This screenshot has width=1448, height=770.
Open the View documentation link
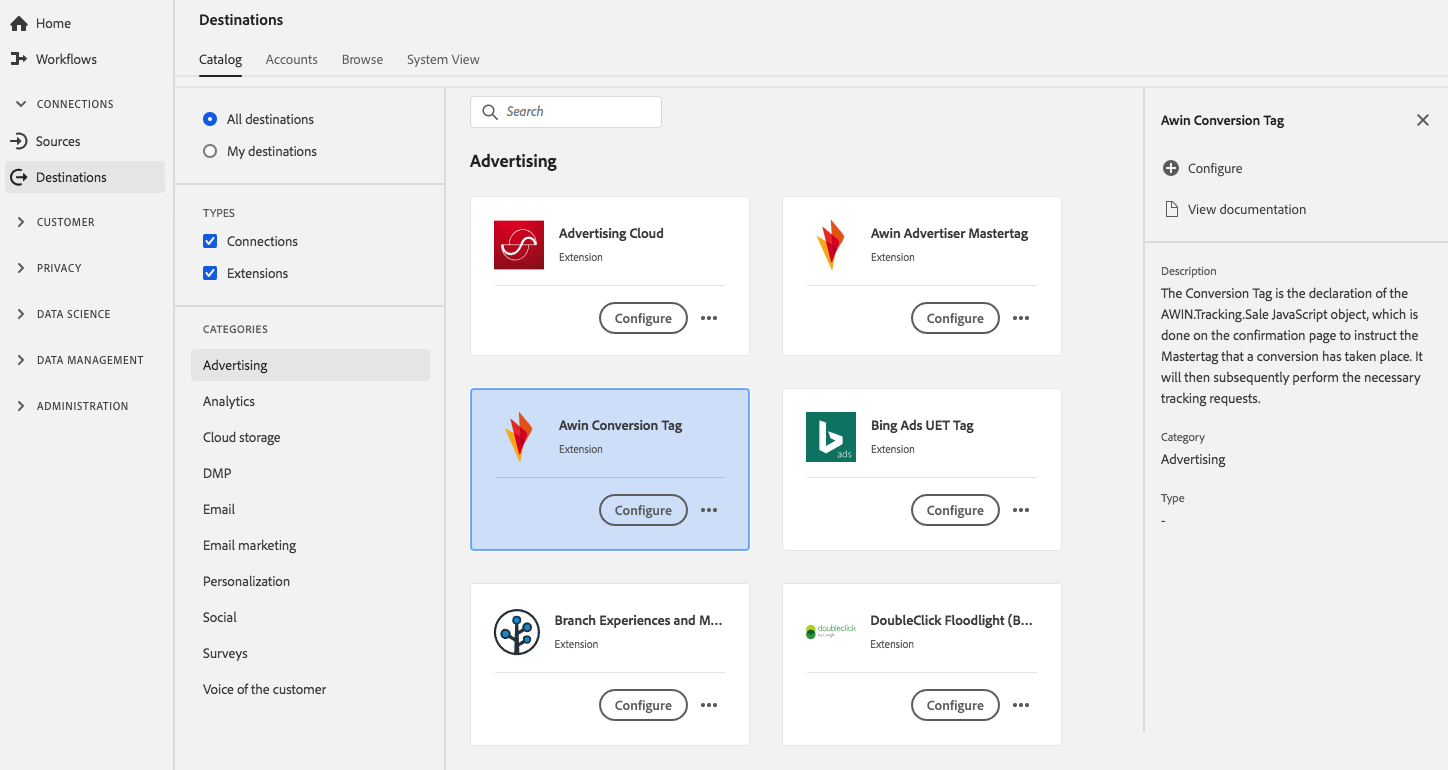1247,209
